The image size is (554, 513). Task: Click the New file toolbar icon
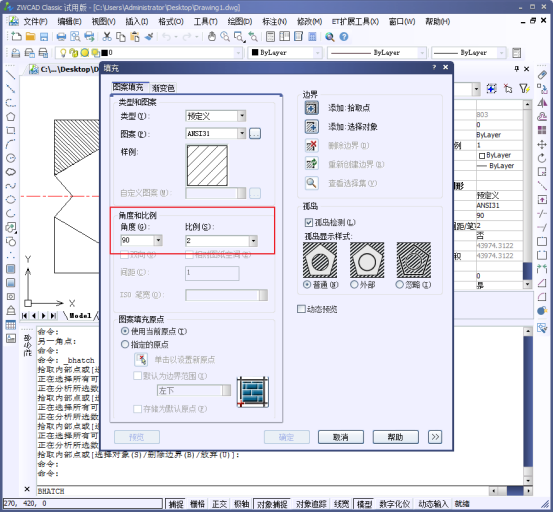click(x=16, y=36)
